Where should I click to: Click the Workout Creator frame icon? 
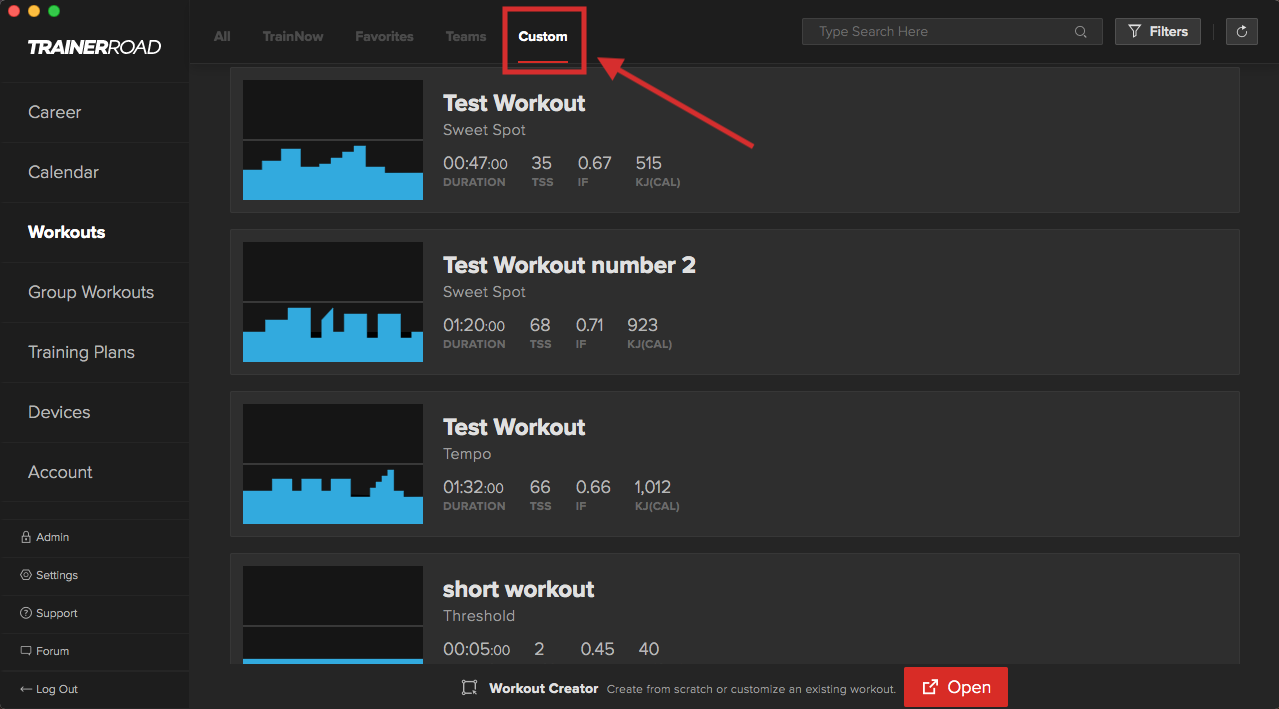pos(469,688)
